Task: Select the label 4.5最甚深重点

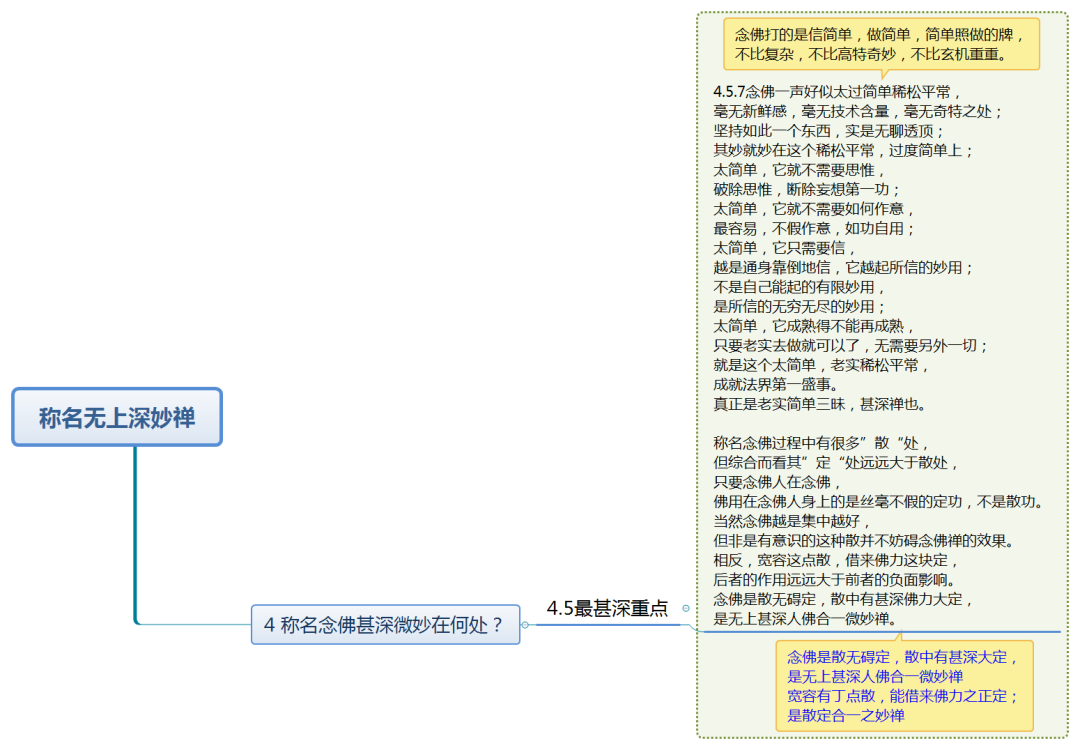Action: [607, 607]
